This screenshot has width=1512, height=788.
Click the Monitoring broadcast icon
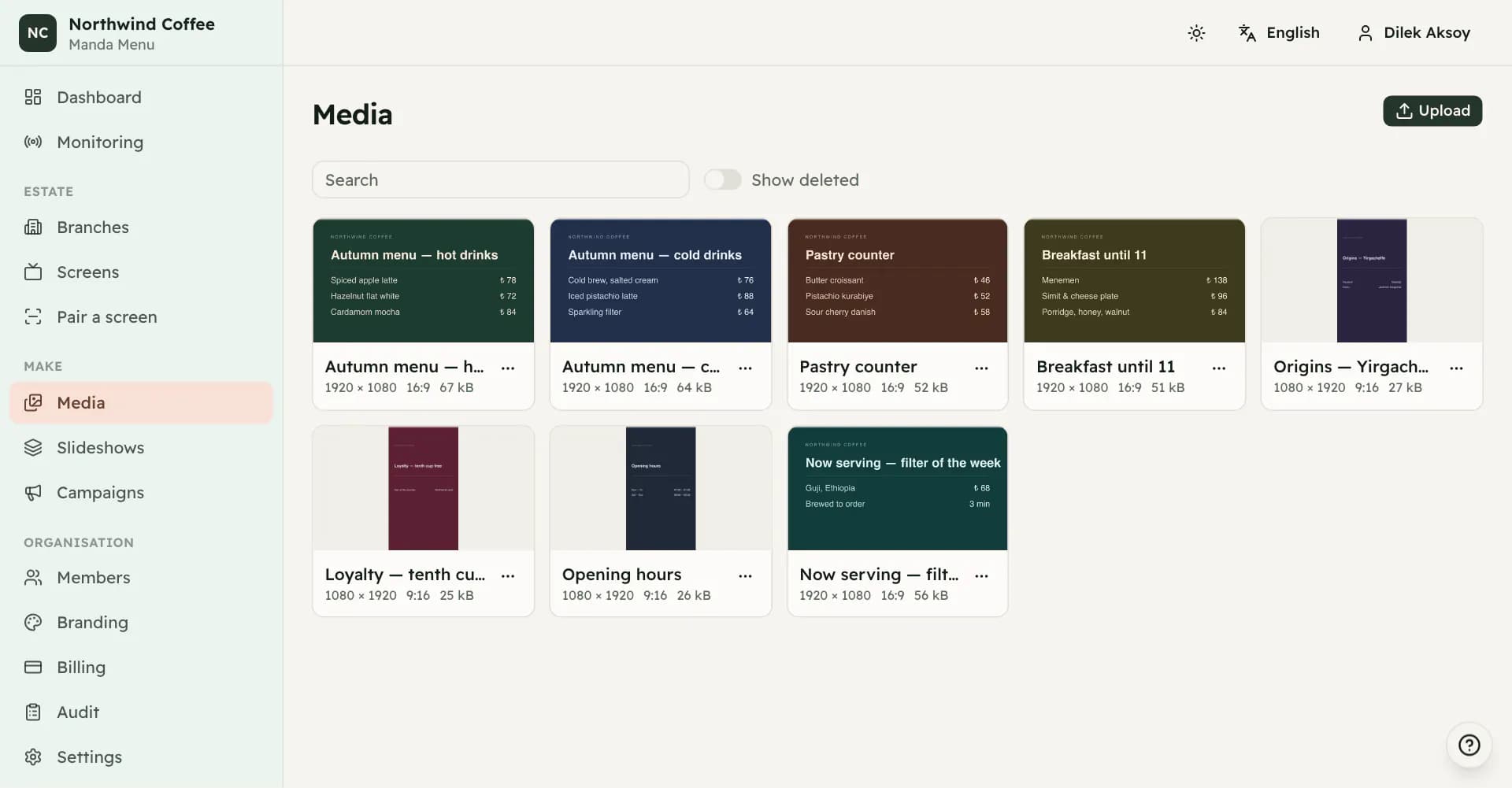tap(33, 142)
